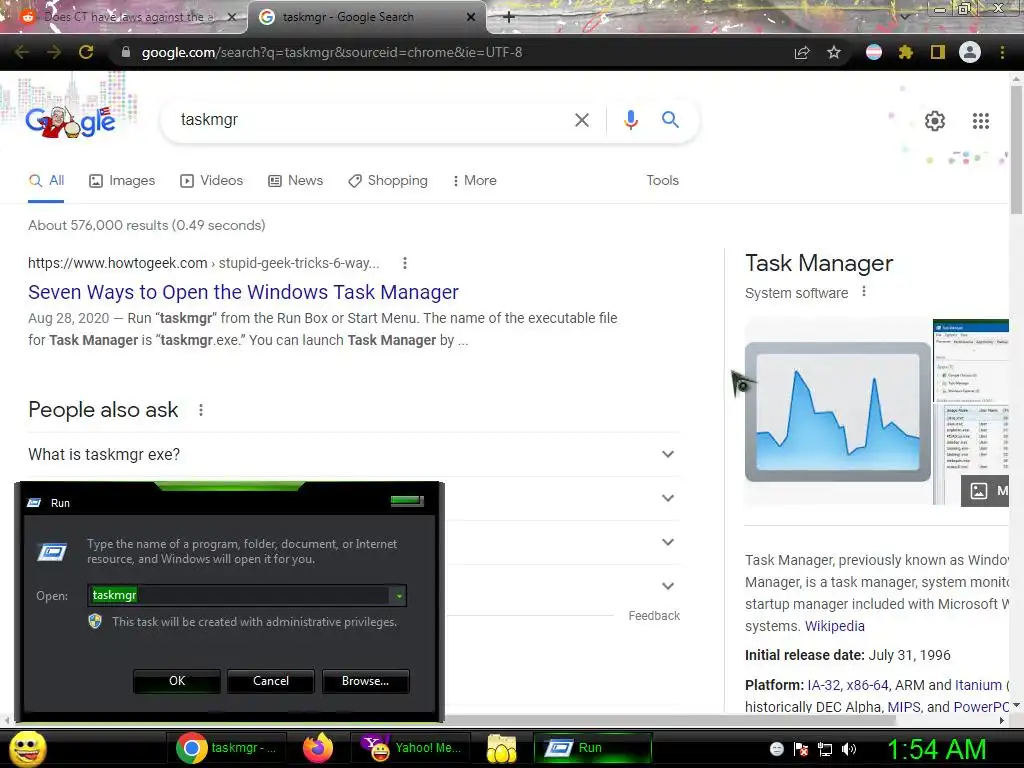Click OK in the Run dialog
This screenshot has height=768, width=1024.
(177, 680)
